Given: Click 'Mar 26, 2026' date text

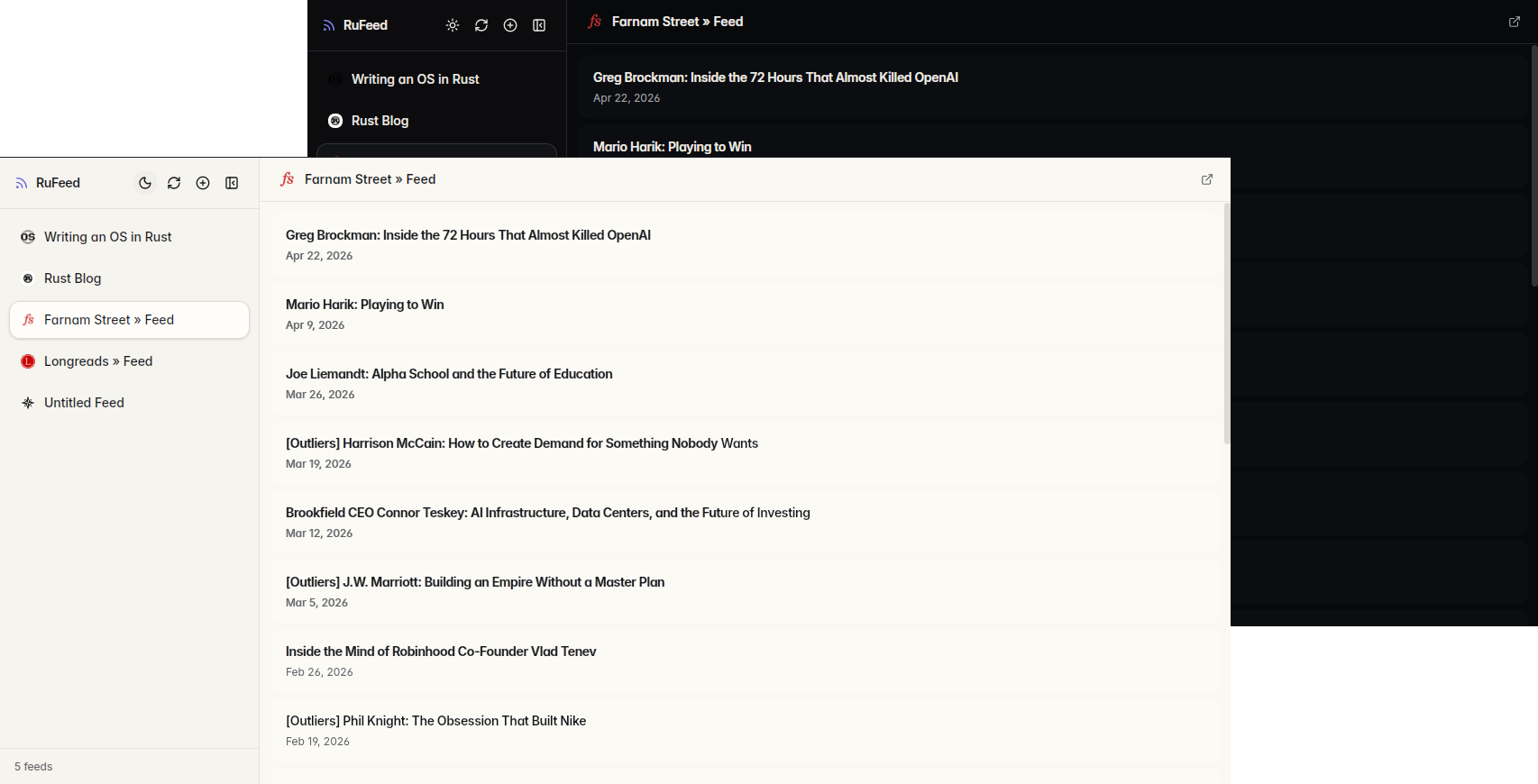Looking at the screenshot, I should (320, 395).
